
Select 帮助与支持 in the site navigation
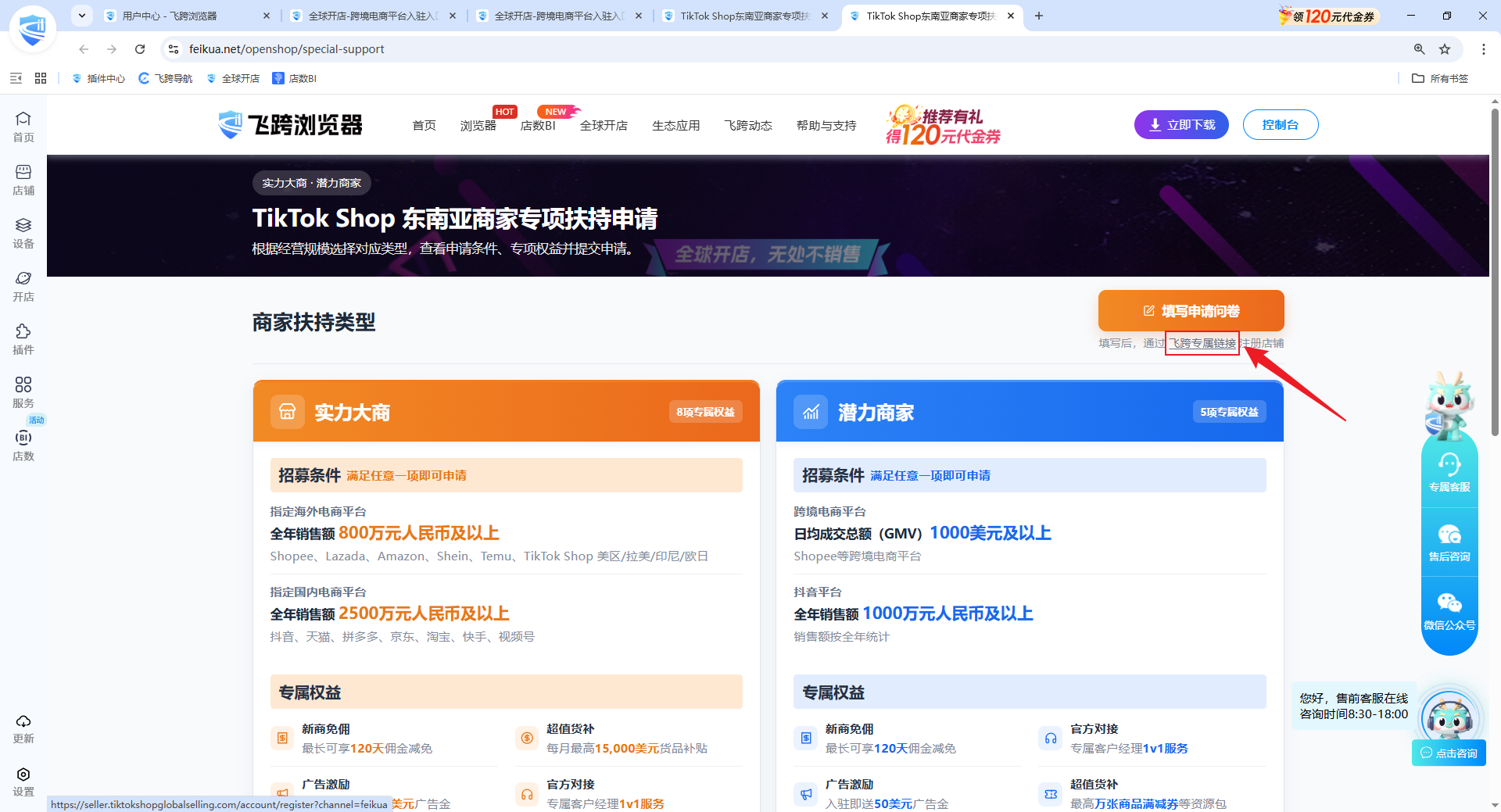tap(826, 126)
